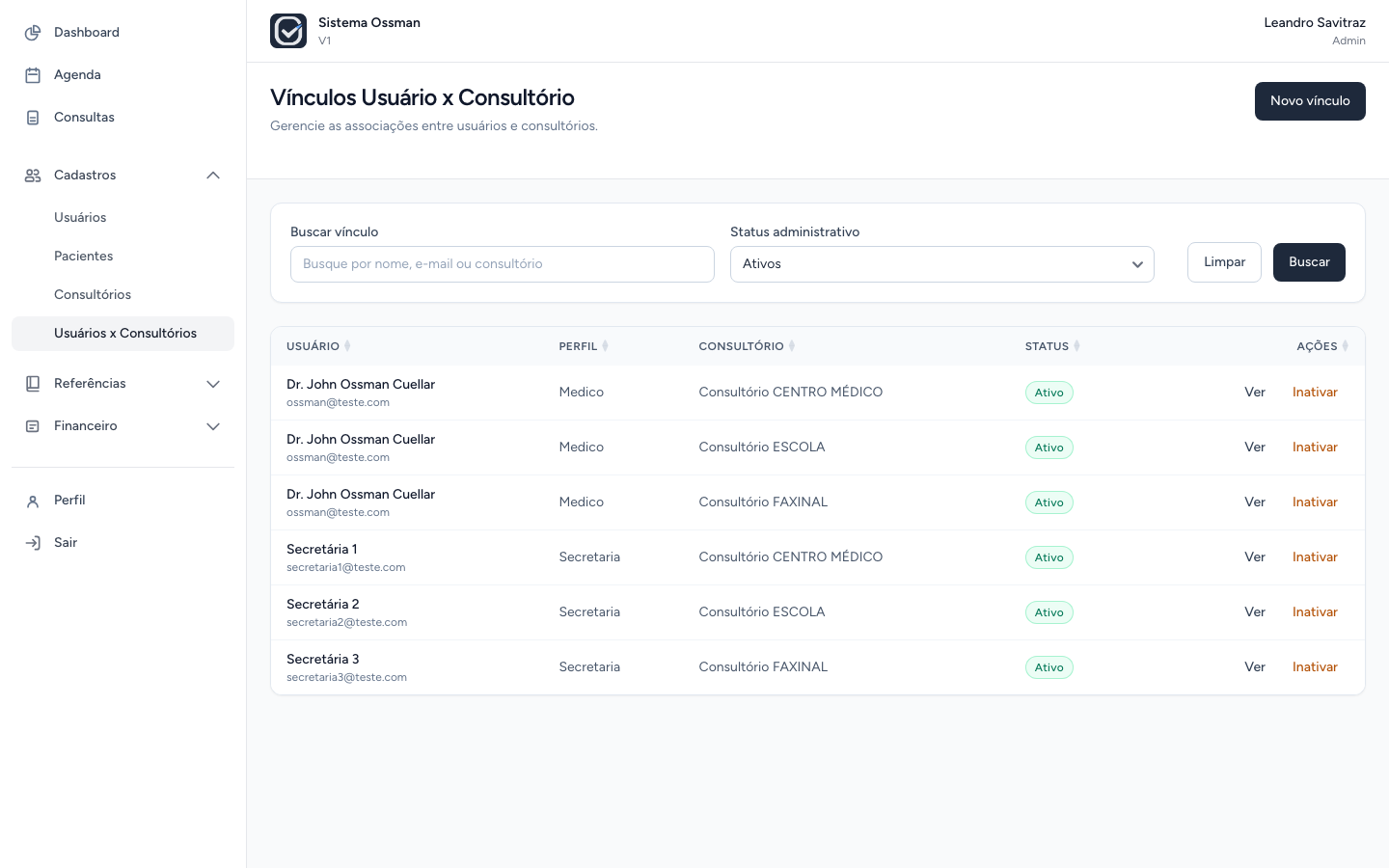Click Ver for Dr. John Consultório FAXINAL row
The image size is (1389, 868).
click(1255, 502)
